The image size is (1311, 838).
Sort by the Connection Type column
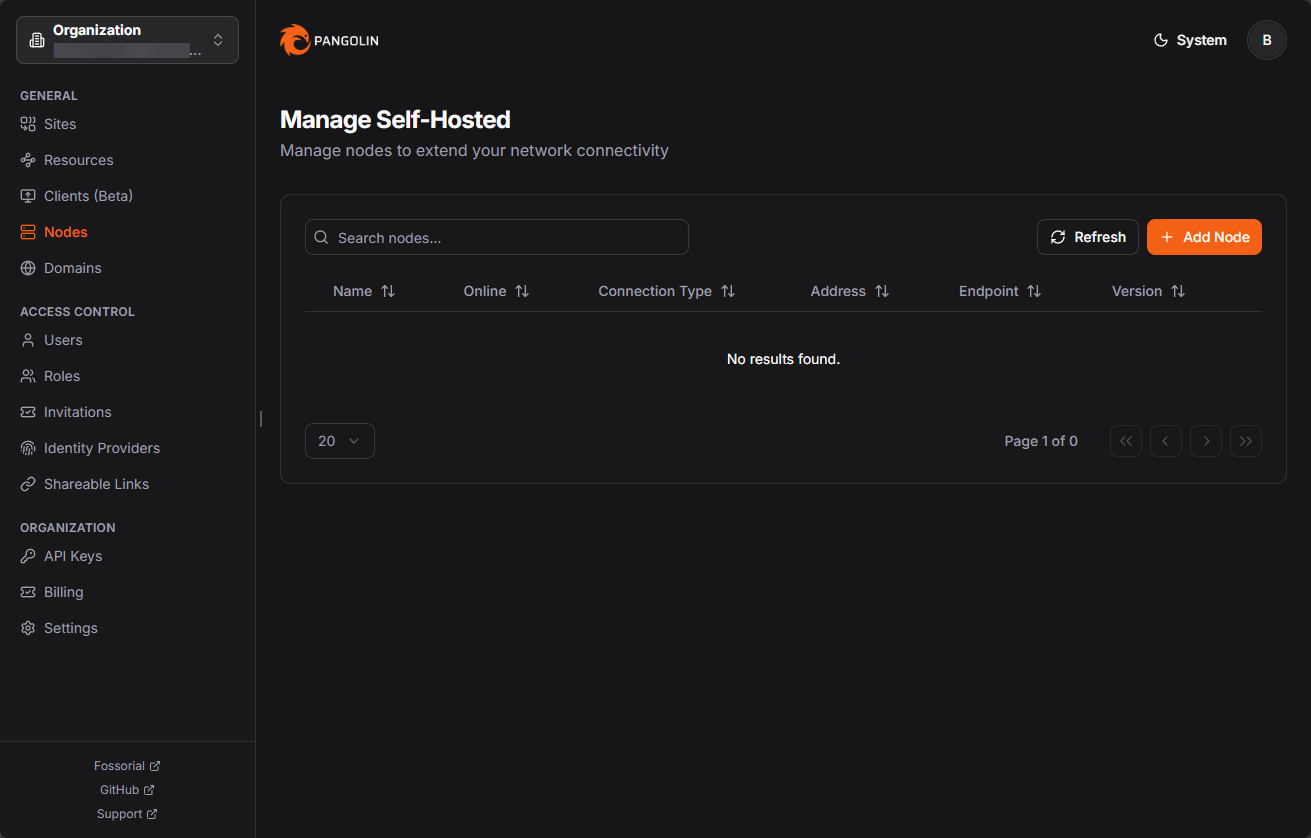[x=666, y=291]
